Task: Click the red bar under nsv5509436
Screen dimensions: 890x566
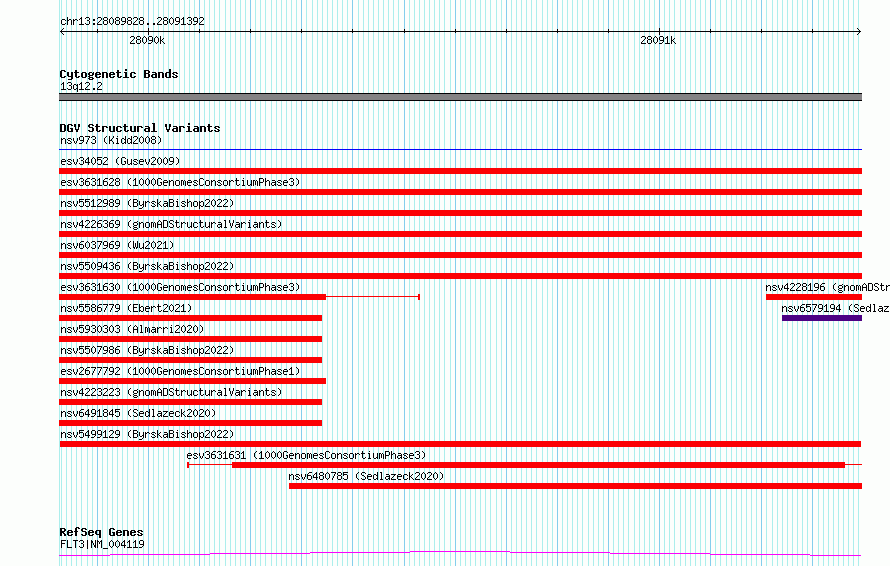Action: click(460, 276)
